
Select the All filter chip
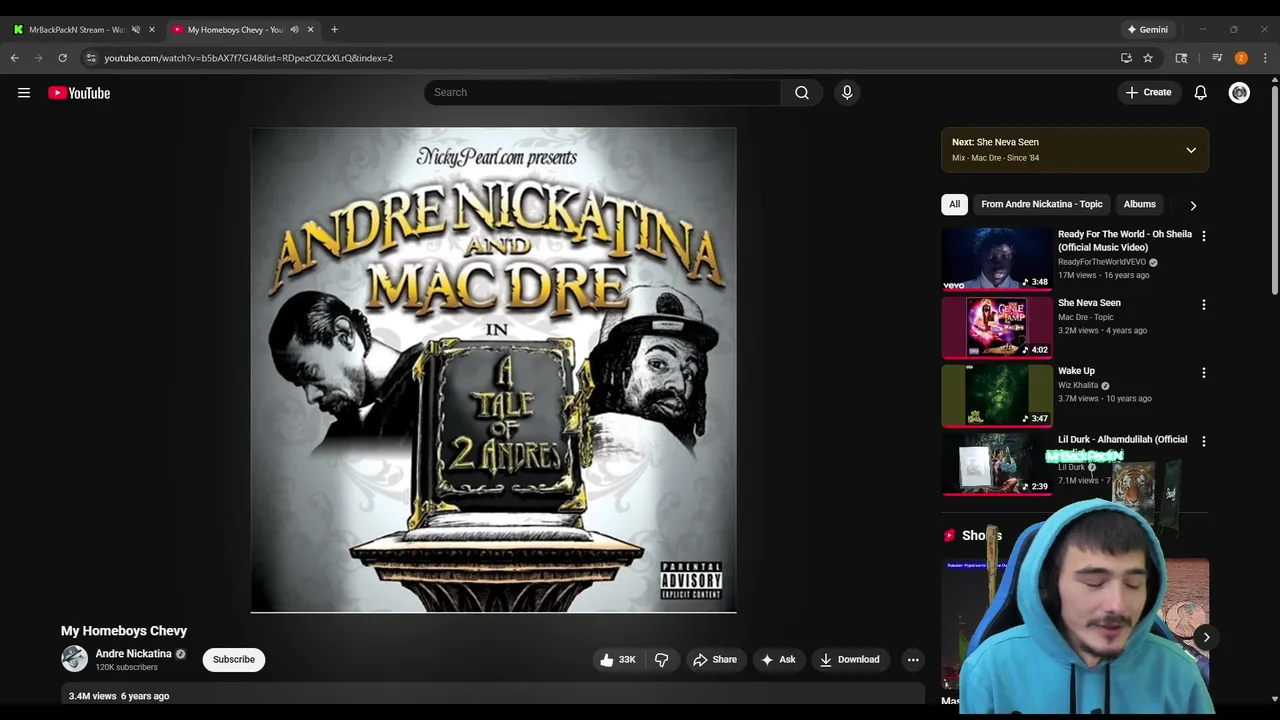(x=954, y=204)
